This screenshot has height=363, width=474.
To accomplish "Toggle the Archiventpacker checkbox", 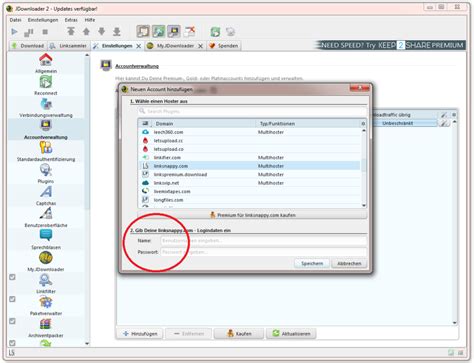I will [12, 321].
